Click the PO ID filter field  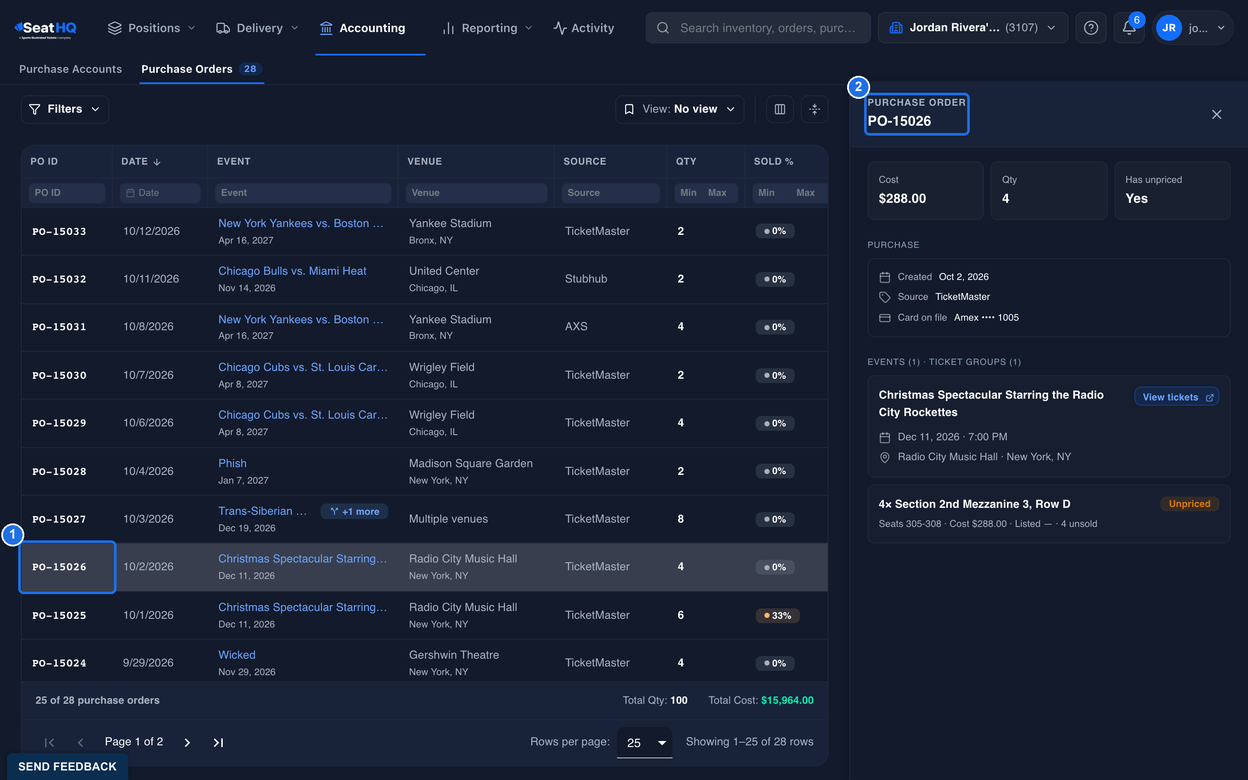(x=66, y=193)
